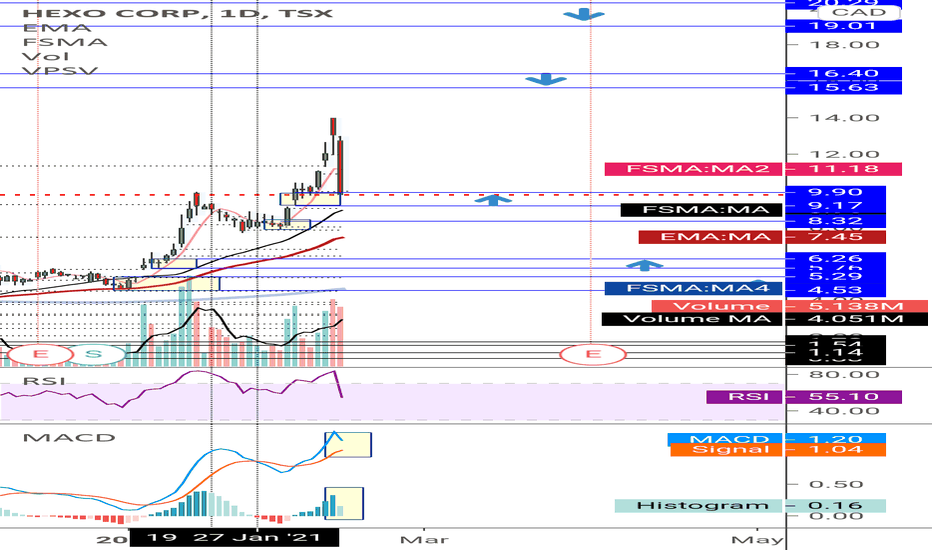Select the blue up arrow near 9.90 line

(x=493, y=200)
